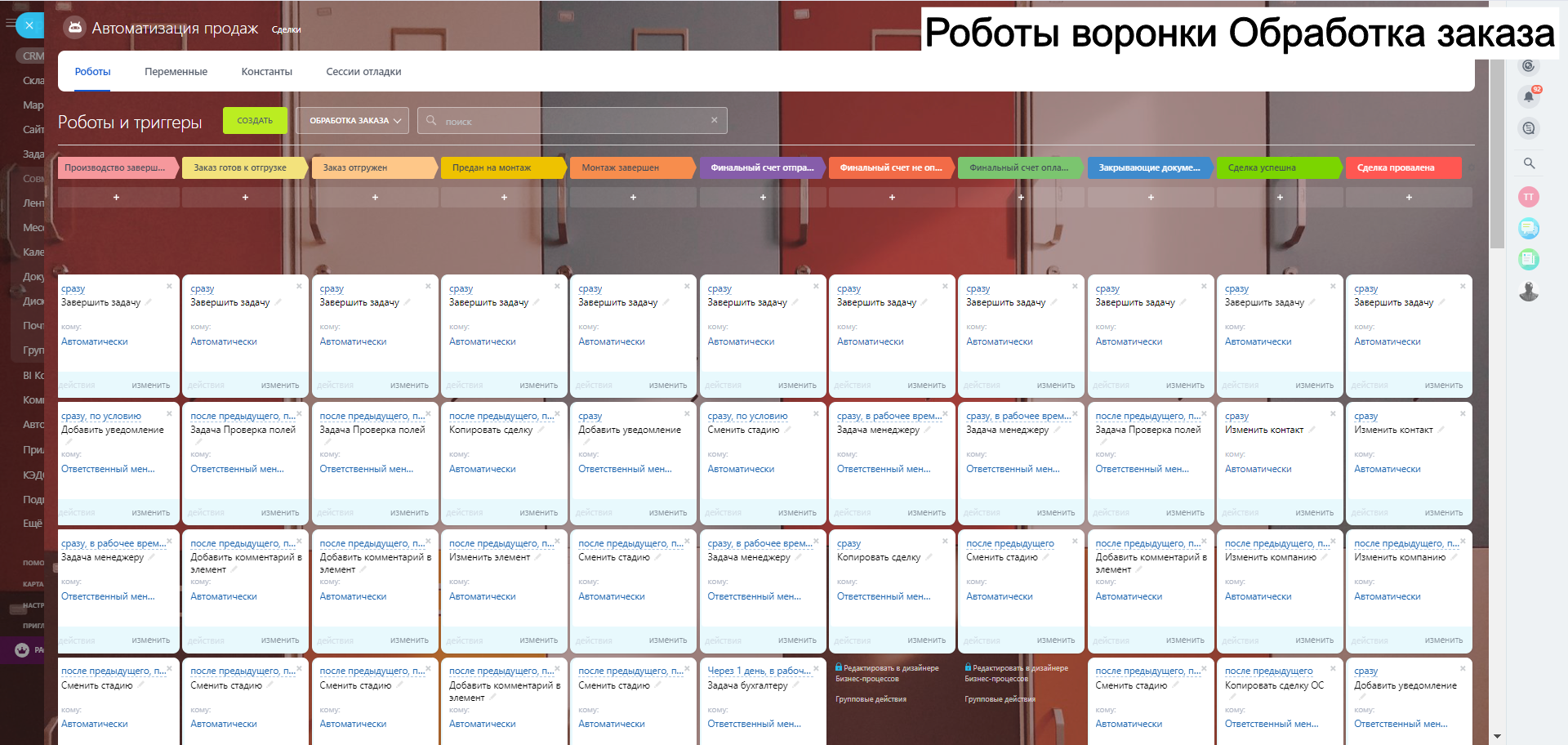Open notifications bell with 92 badge
This screenshot has width=1568, height=745.
[1529, 96]
